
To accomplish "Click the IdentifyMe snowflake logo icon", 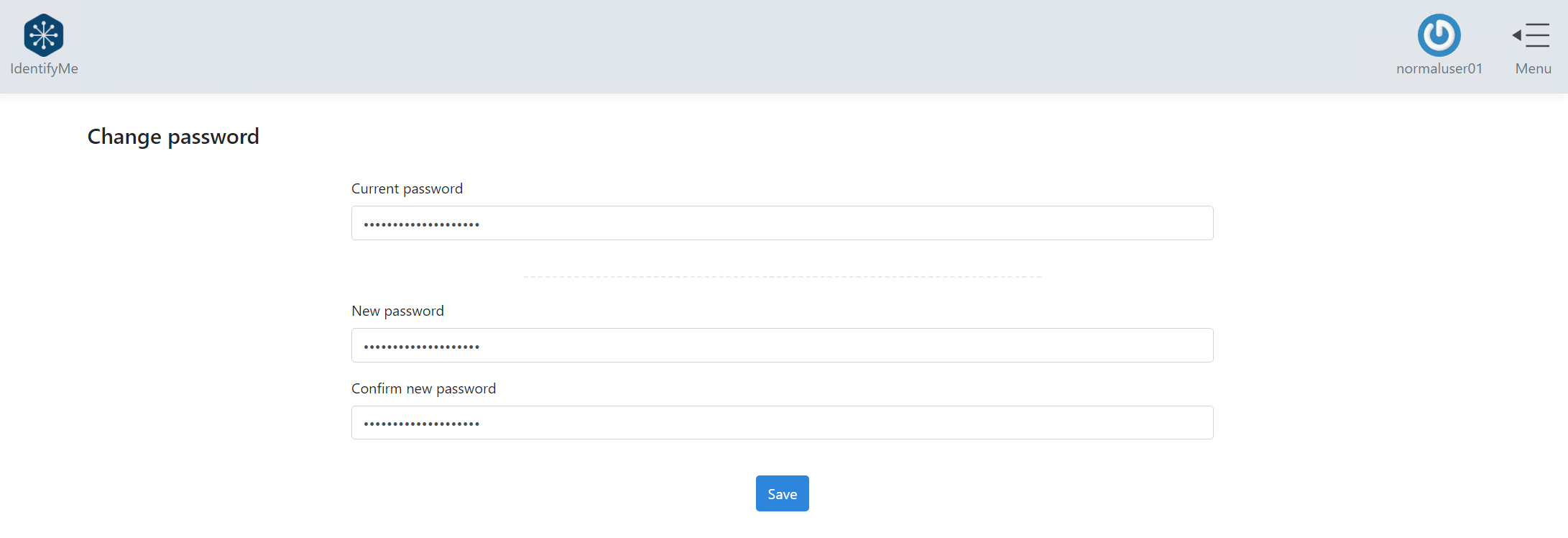I will [x=44, y=35].
